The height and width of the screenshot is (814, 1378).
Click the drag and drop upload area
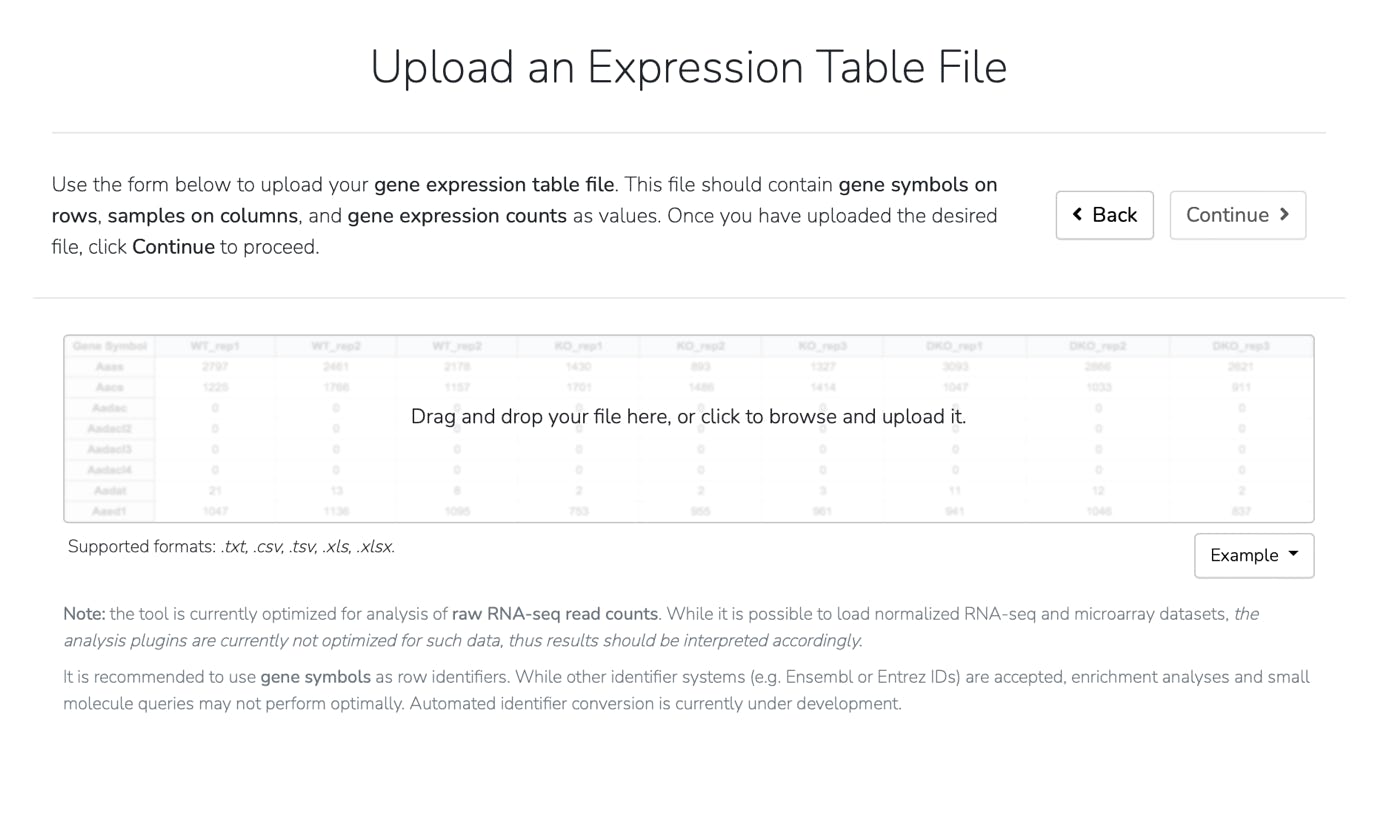click(x=688, y=470)
